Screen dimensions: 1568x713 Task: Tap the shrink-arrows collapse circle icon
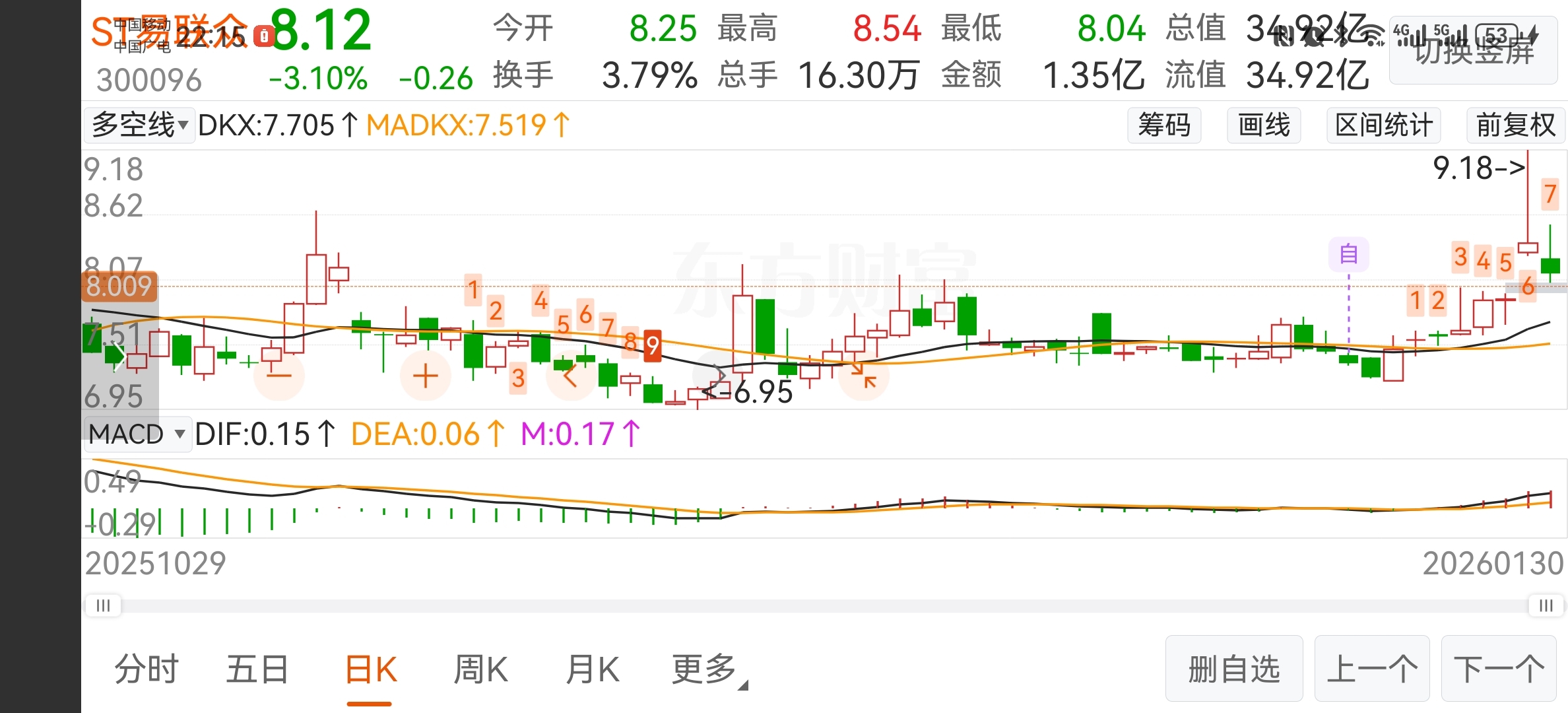pos(863,376)
